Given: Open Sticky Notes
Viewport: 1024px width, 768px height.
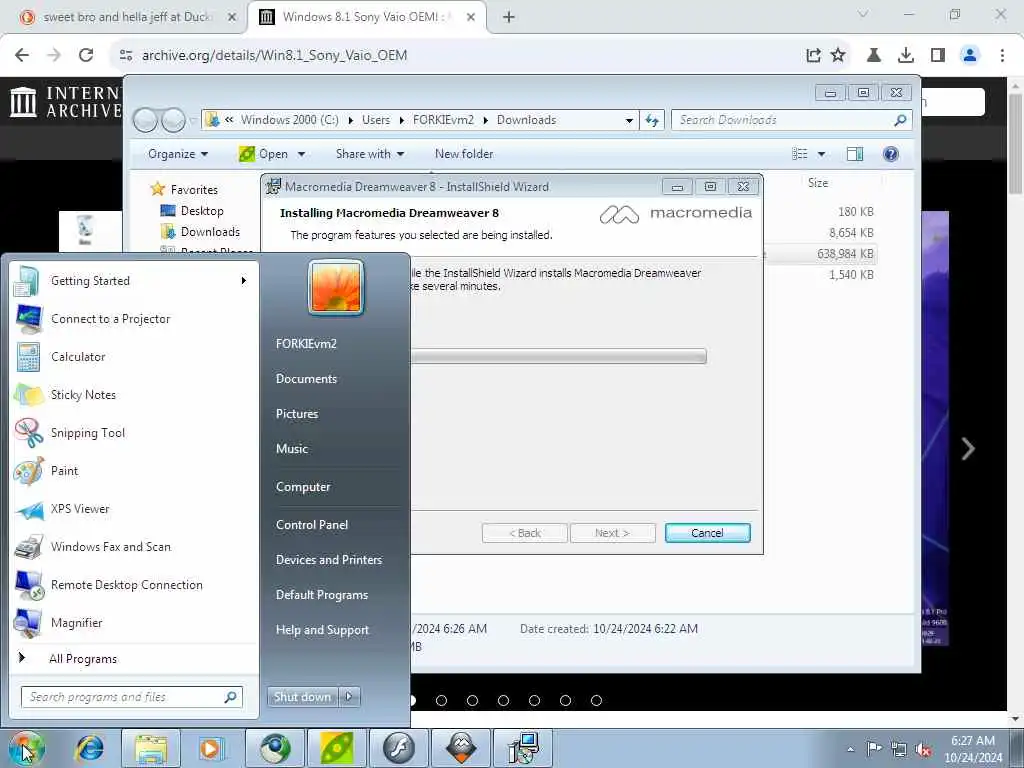Looking at the screenshot, I should tap(133, 394).
